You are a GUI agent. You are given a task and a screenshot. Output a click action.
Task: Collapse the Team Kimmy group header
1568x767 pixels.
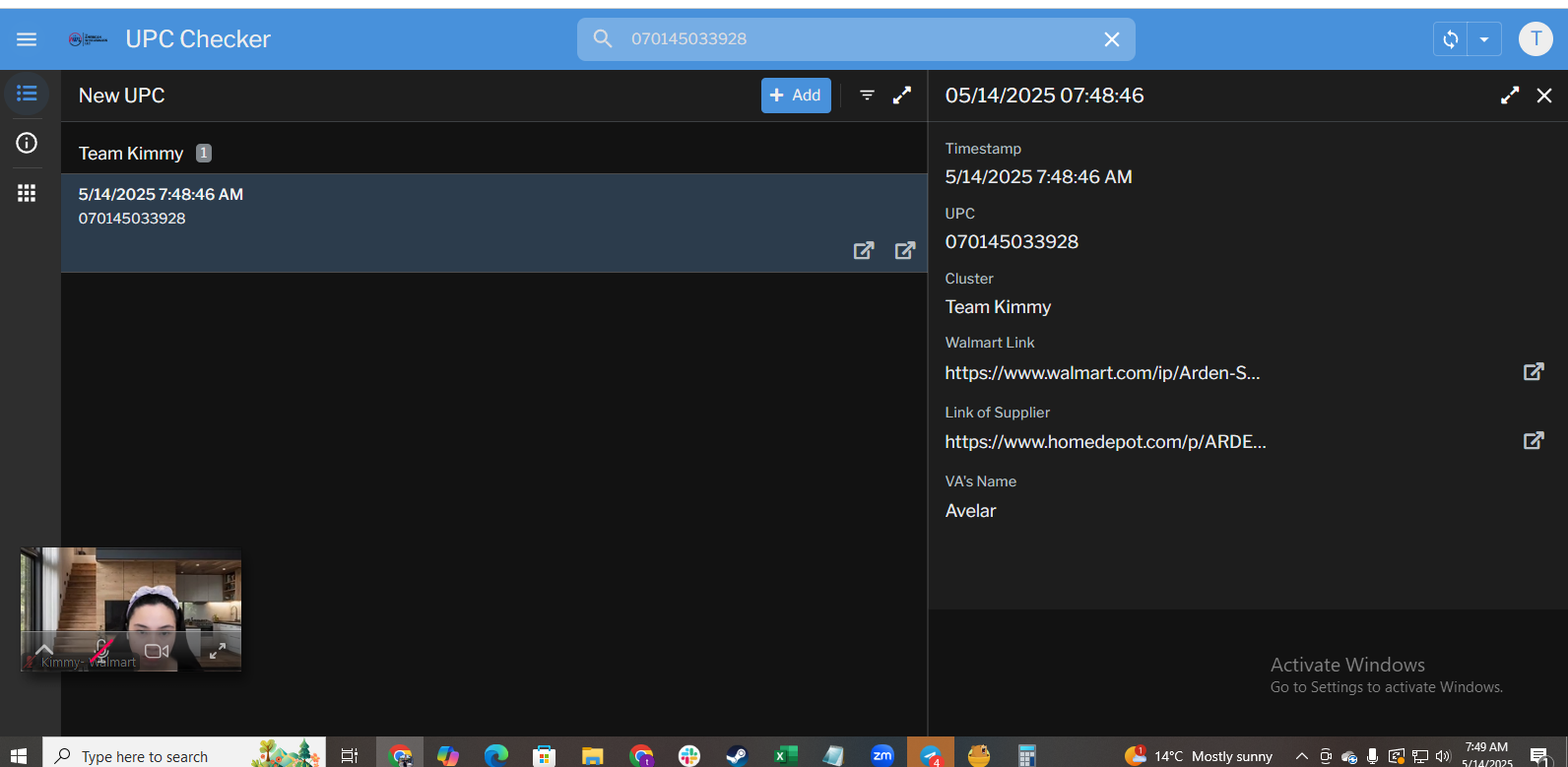click(131, 154)
